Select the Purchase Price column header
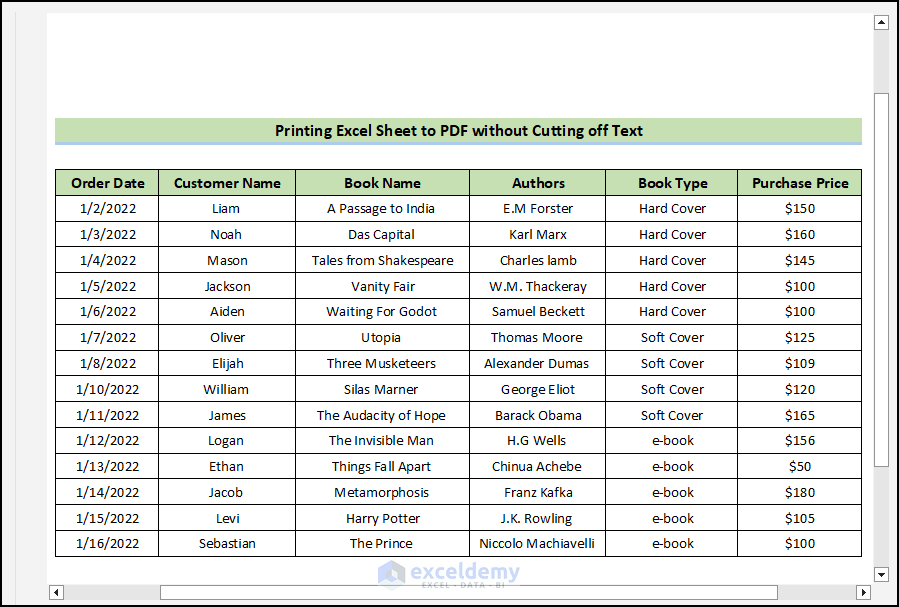The width and height of the screenshot is (899, 607). point(800,183)
